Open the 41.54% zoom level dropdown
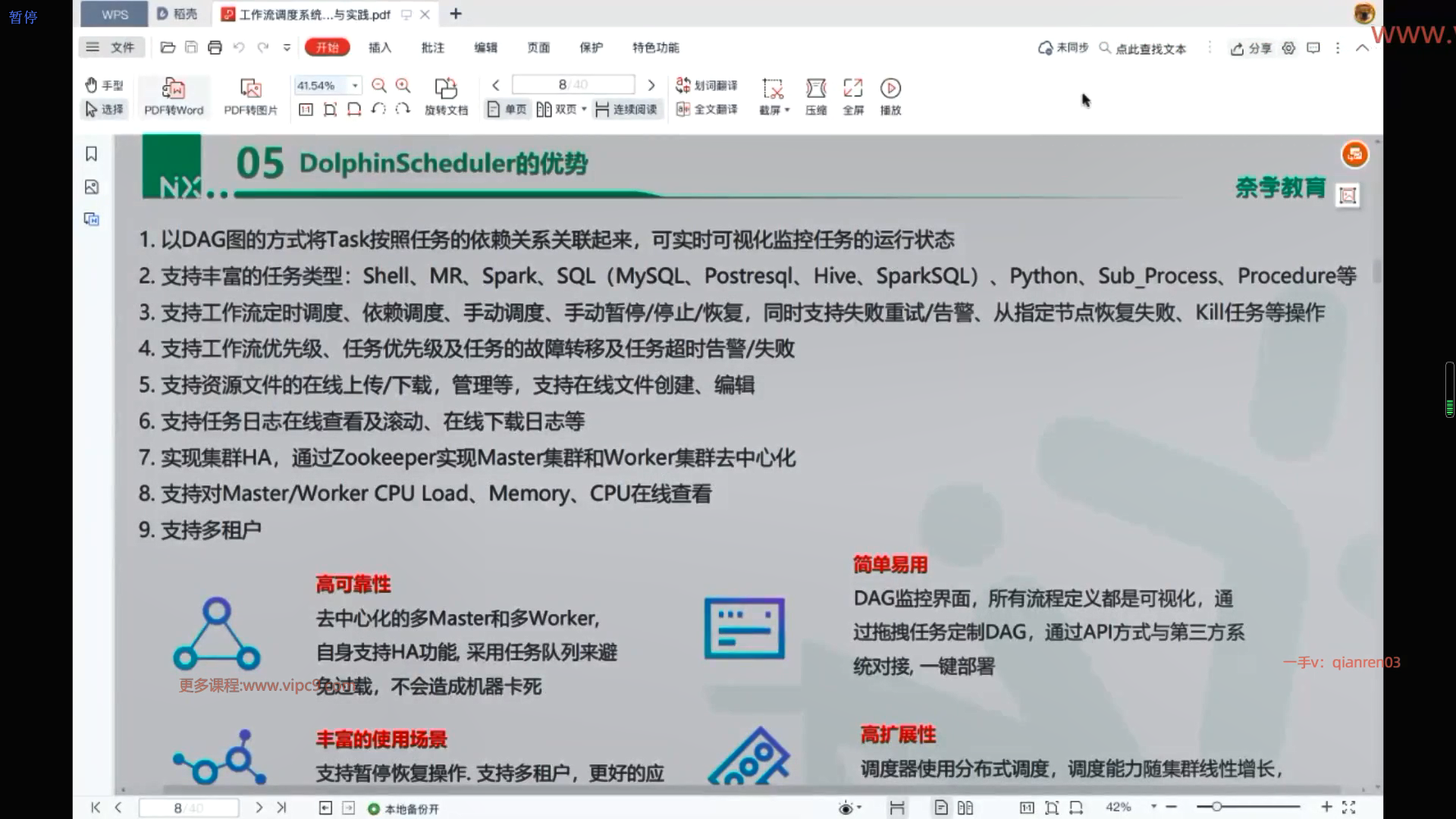1456x819 pixels. coord(355,86)
